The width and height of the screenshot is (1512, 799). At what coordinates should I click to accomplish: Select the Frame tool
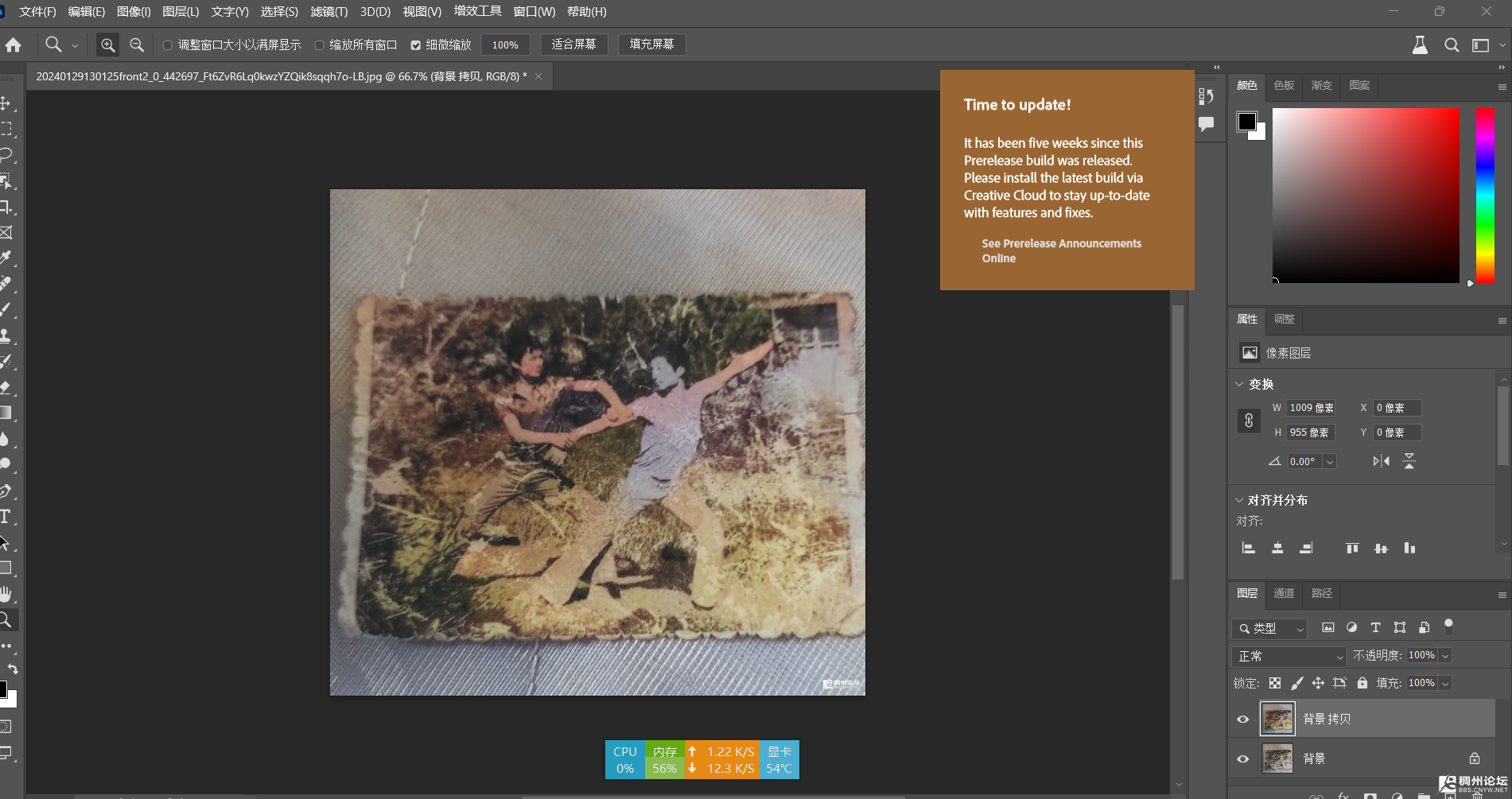[6, 232]
